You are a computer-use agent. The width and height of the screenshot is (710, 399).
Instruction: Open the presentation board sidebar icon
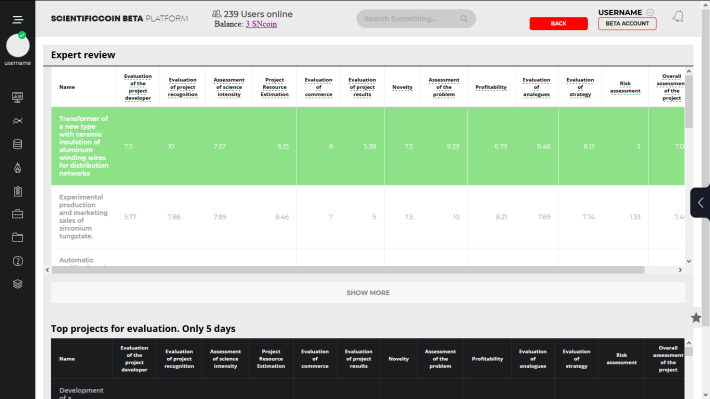coord(18,97)
